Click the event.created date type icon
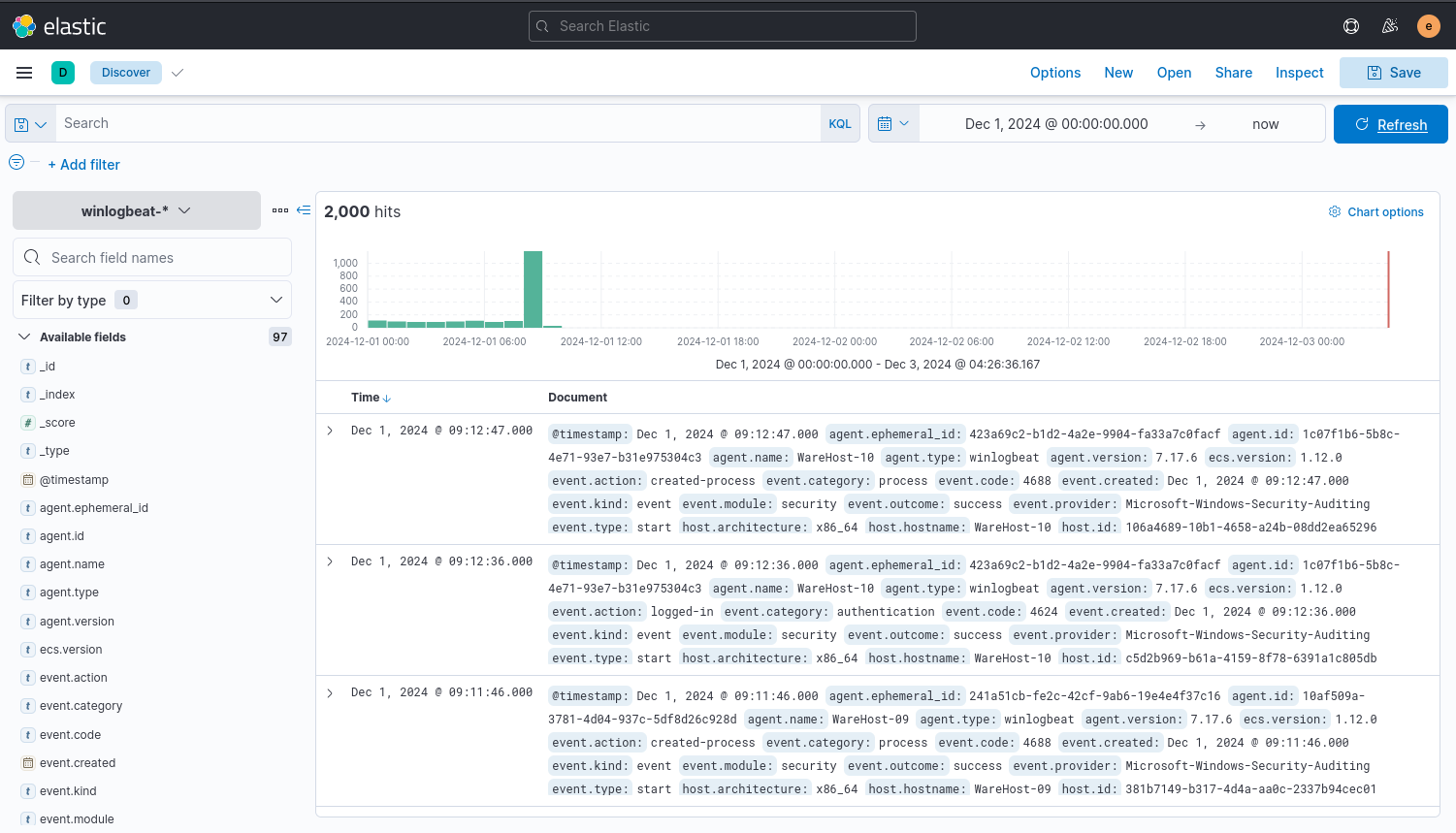Viewport: 1456px width, 833px height. point(28,763)
